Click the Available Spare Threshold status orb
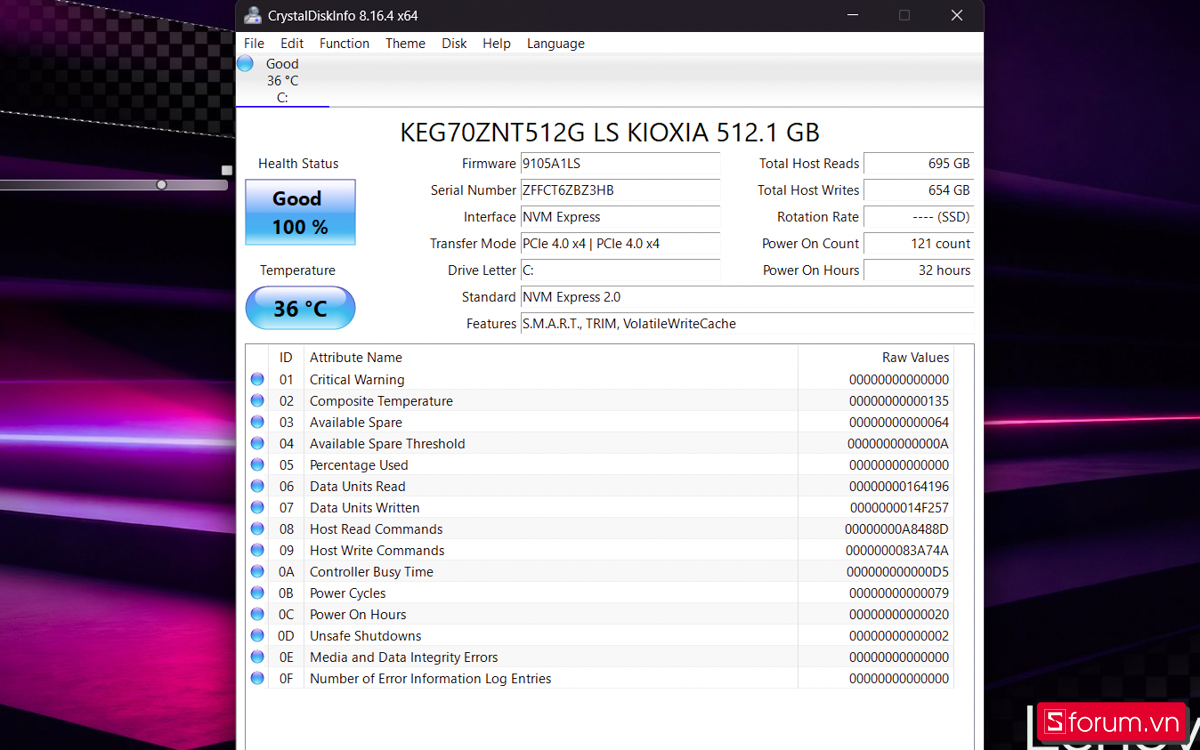This screenshot has height=750, width=1200. click(257, 443)
